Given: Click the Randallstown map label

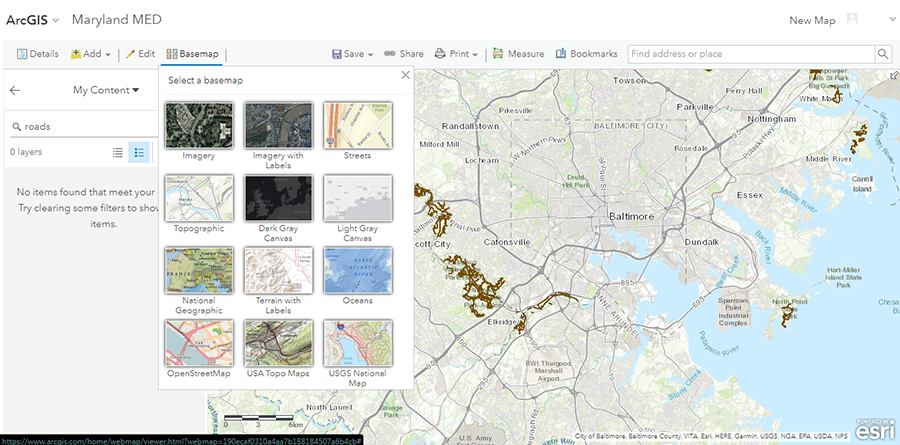Looking at the screenshot, I should point(470,126).
